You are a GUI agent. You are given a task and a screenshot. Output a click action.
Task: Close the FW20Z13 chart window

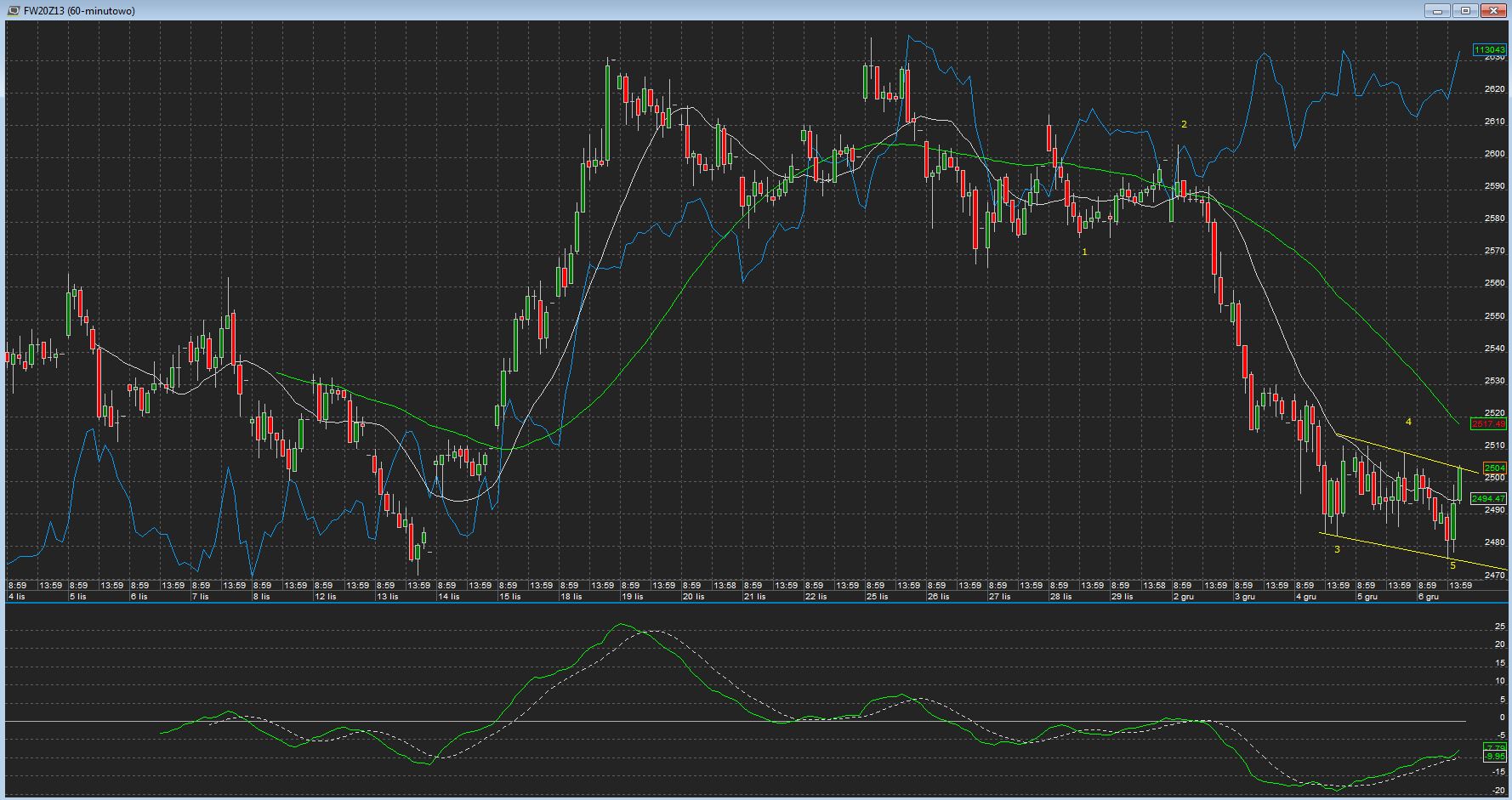tap(1493, 10)
